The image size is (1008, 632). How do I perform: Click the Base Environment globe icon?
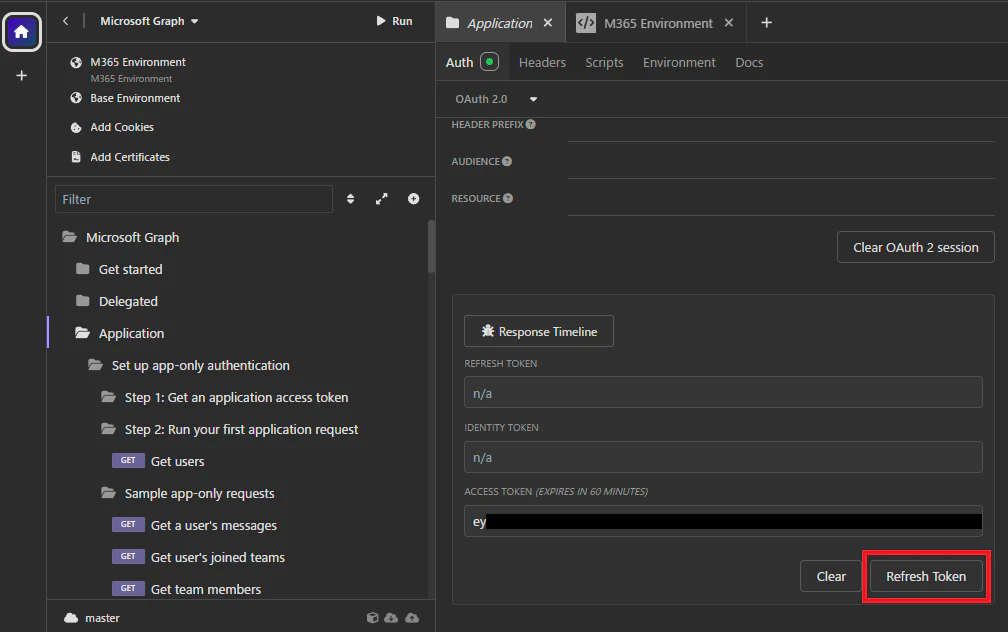click(76, 98)
